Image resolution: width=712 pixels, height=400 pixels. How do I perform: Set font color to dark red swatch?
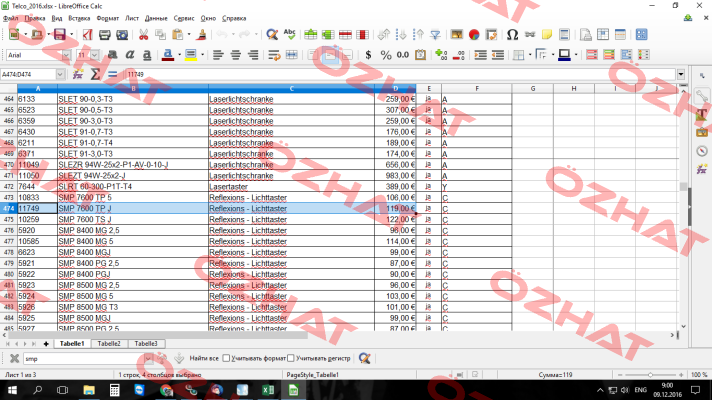tap(168, 55)
